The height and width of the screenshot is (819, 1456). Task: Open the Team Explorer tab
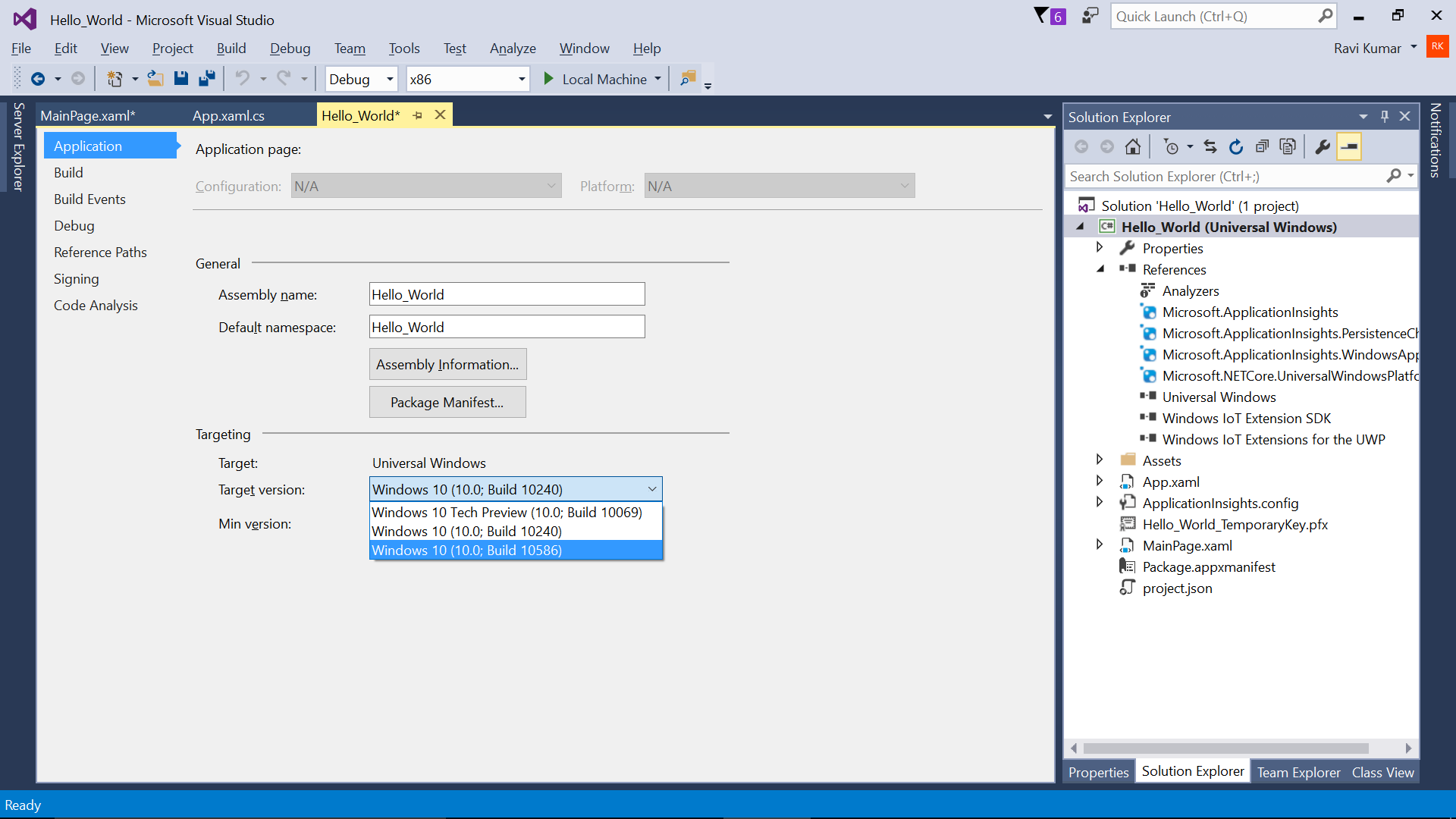(x=1298, y=772)
